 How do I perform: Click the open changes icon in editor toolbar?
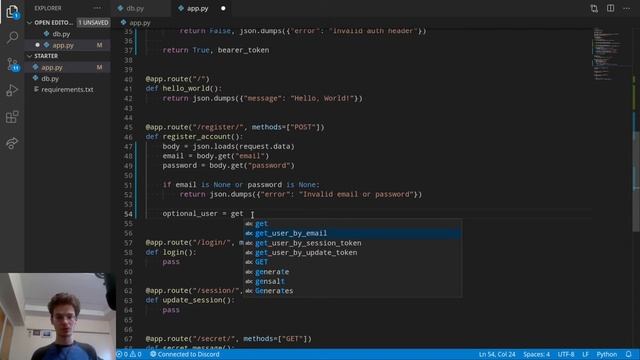click(594, 8)
